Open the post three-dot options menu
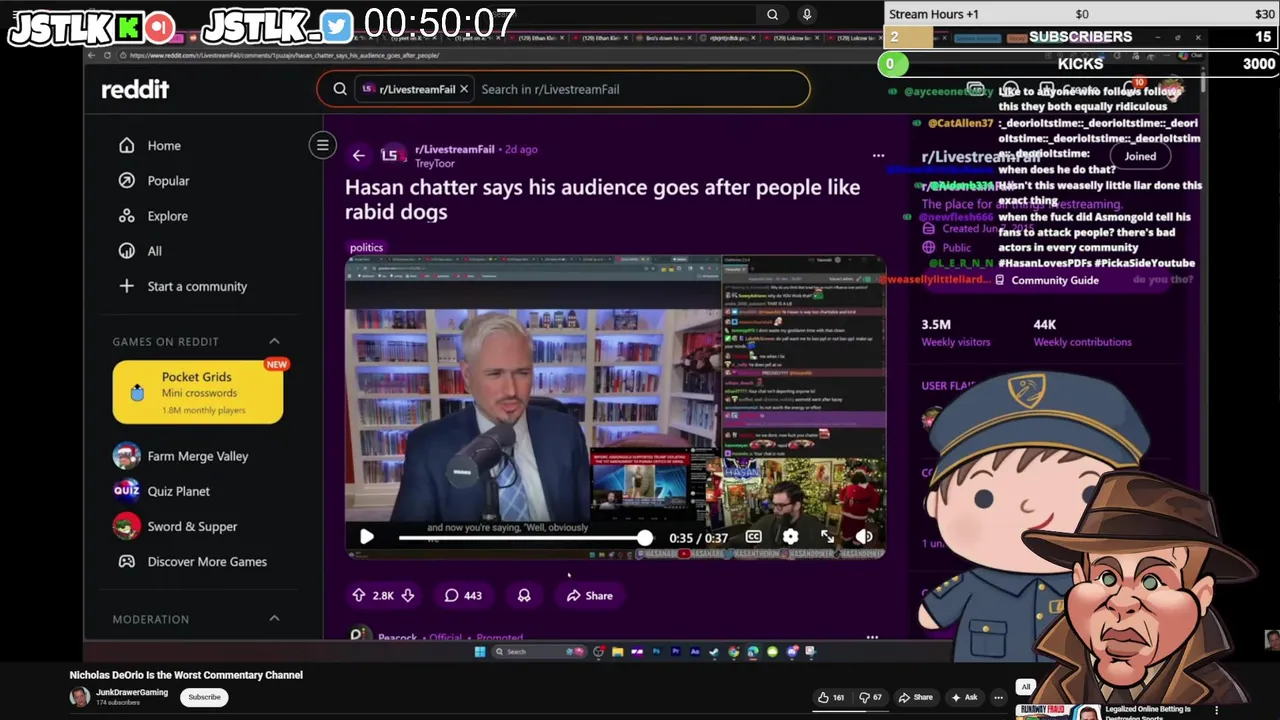Image resolution: width=1280 pixels, height=720 pixels. pyautogui.click(x=878, y=155)
